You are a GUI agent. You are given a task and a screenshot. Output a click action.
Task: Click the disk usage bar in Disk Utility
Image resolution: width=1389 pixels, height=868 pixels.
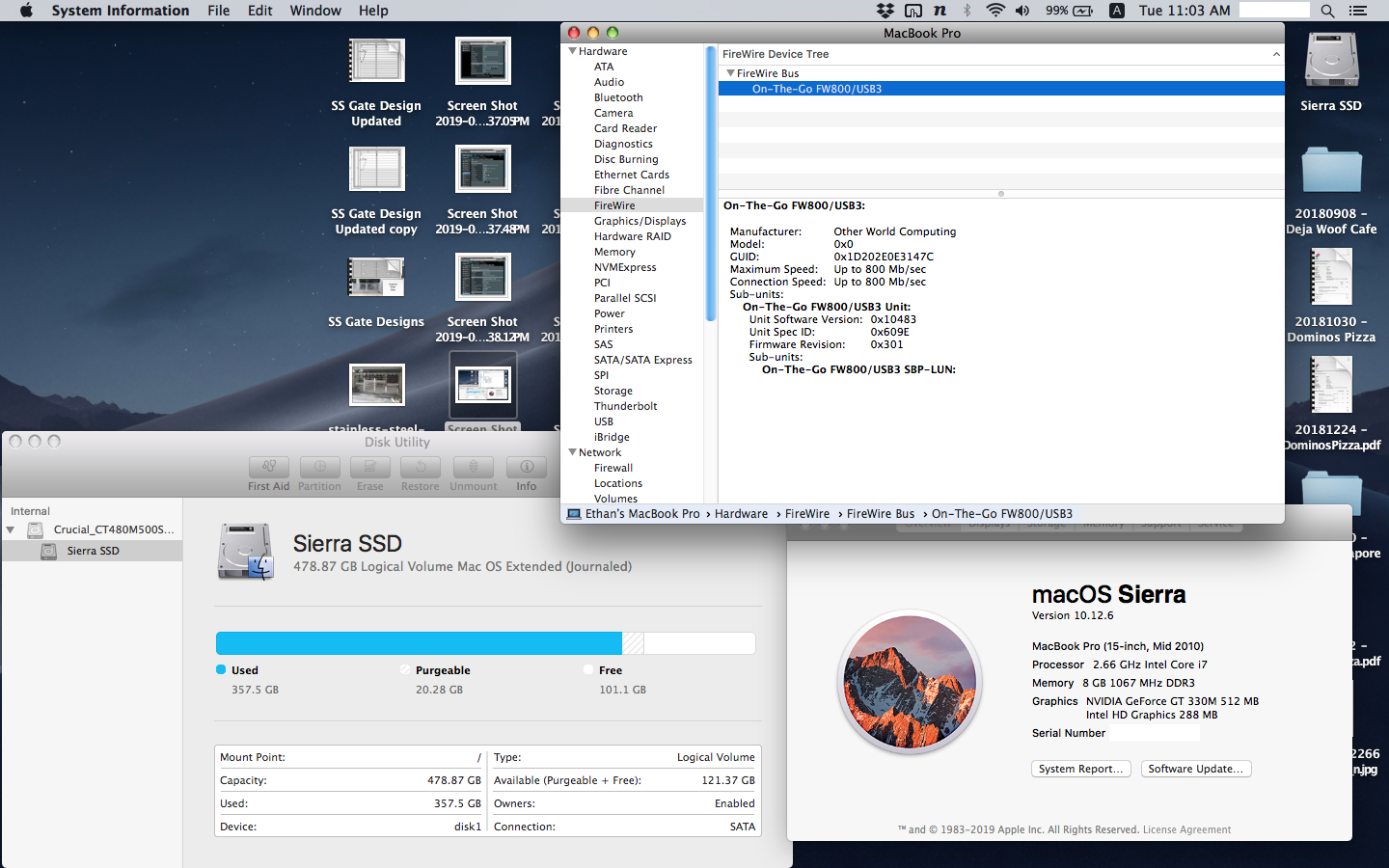coord(485,643)
